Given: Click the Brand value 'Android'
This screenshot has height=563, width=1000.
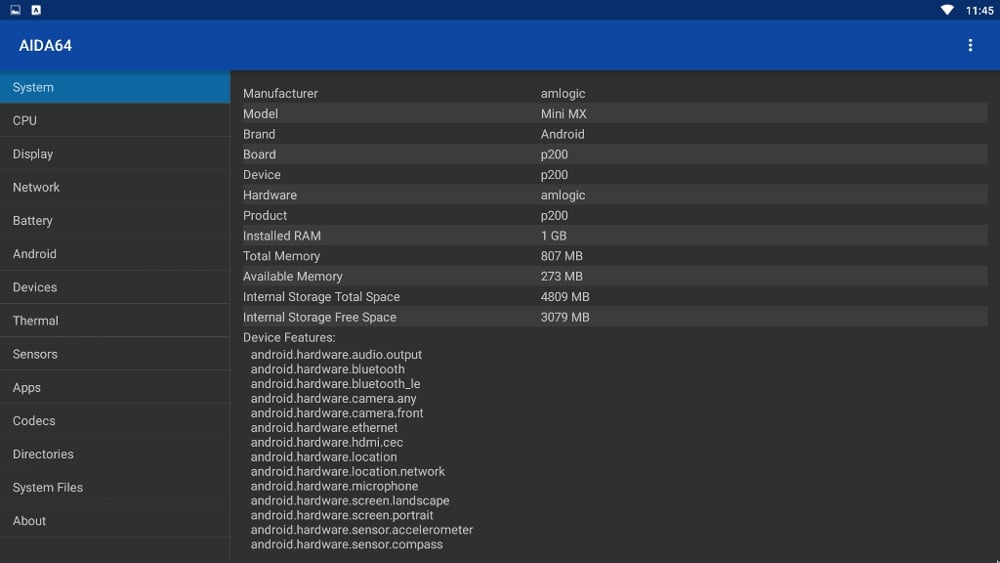Looking at the screenshot, I should coord(562,134).
